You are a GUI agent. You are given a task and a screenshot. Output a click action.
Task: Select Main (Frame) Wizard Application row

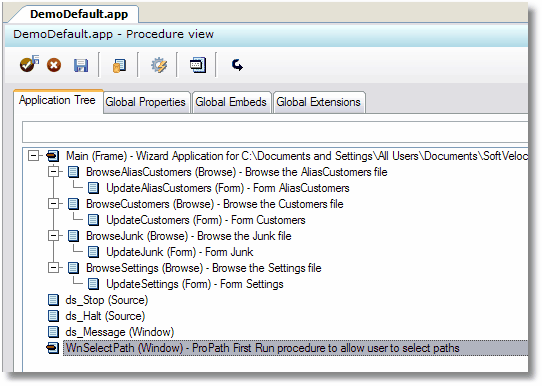pos(297,156)
